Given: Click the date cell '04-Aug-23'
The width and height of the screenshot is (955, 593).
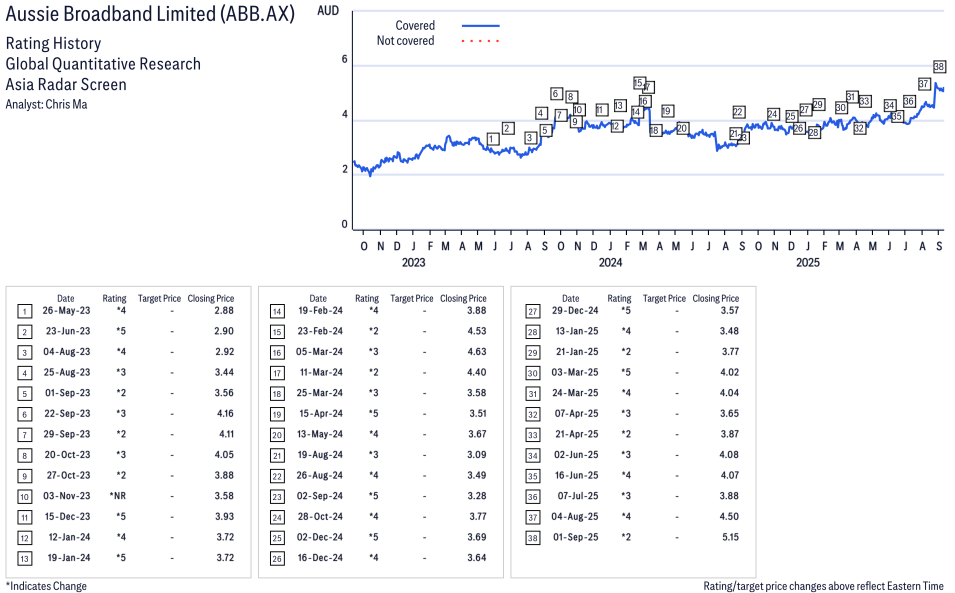Looking at the screenshot, I should pyautogui.click(x=66, y=352).
